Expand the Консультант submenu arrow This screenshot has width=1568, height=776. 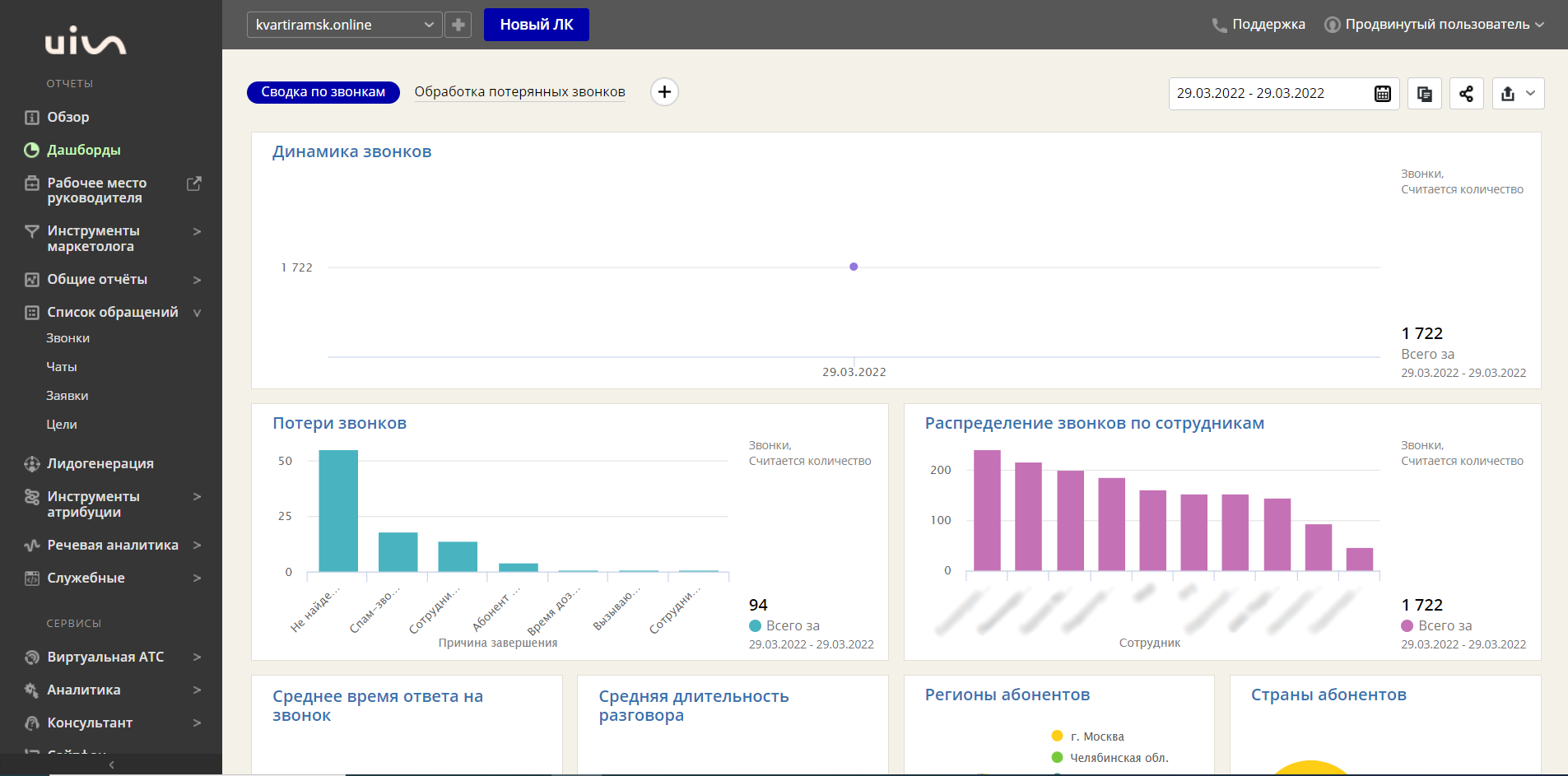(197, 723)
